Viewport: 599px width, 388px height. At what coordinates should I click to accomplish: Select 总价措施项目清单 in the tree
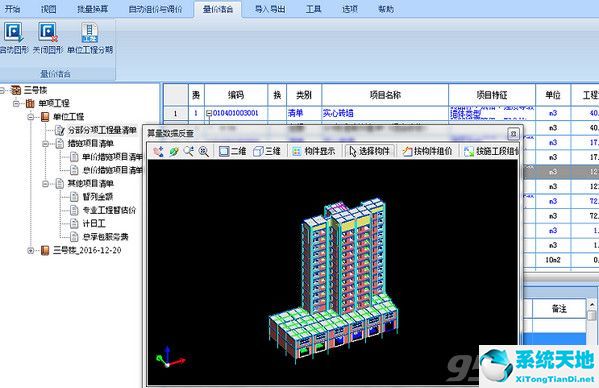(112, 170)
